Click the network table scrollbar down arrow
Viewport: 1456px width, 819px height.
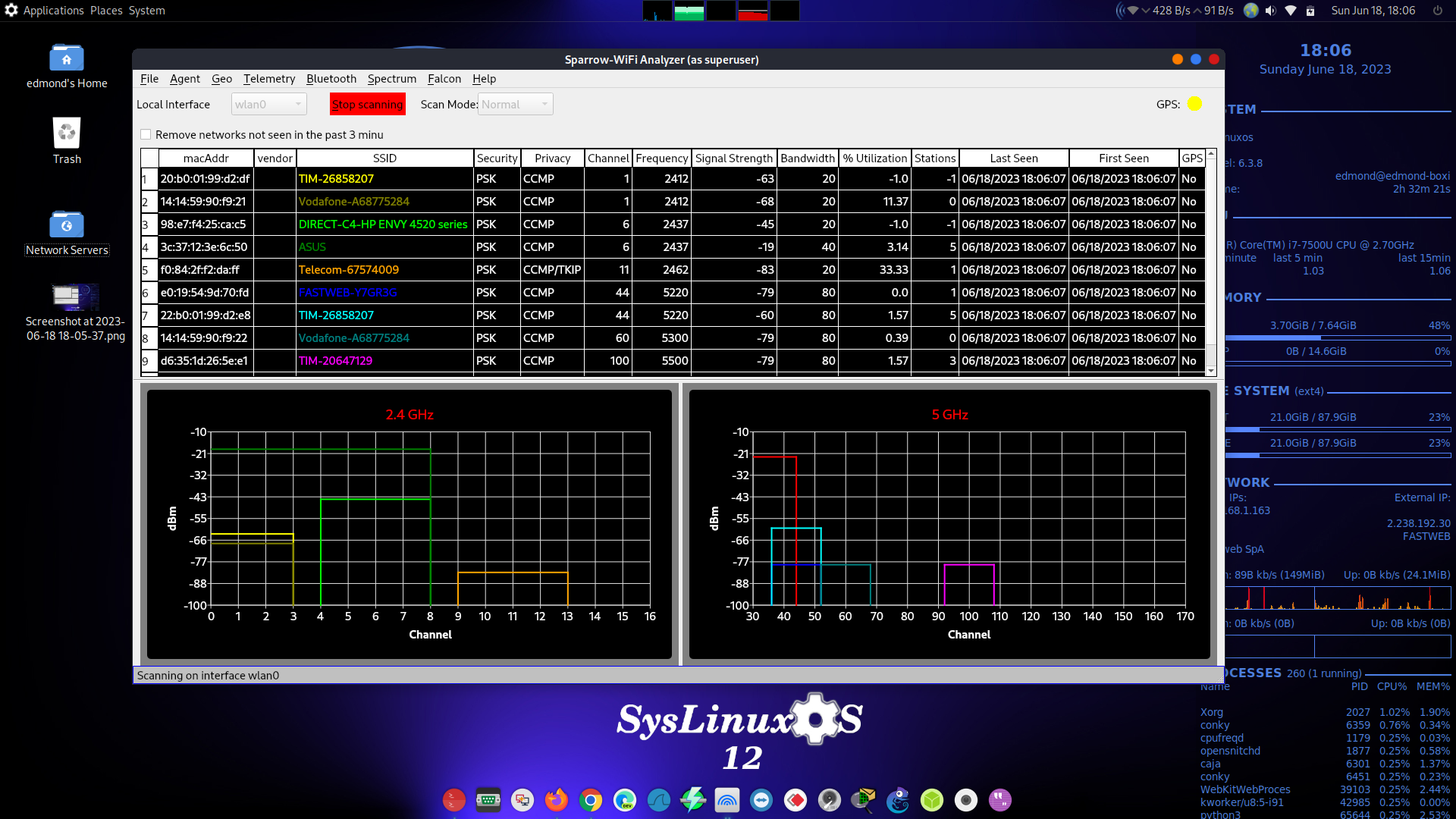coord(1211,371)
